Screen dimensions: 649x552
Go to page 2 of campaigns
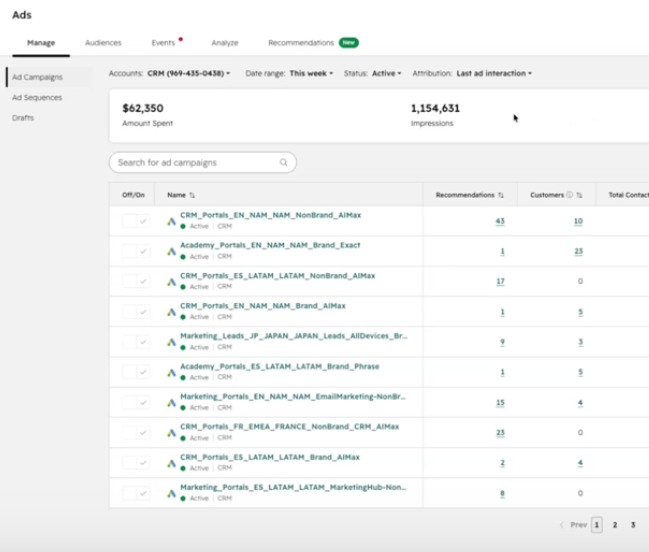pos(615,525)
